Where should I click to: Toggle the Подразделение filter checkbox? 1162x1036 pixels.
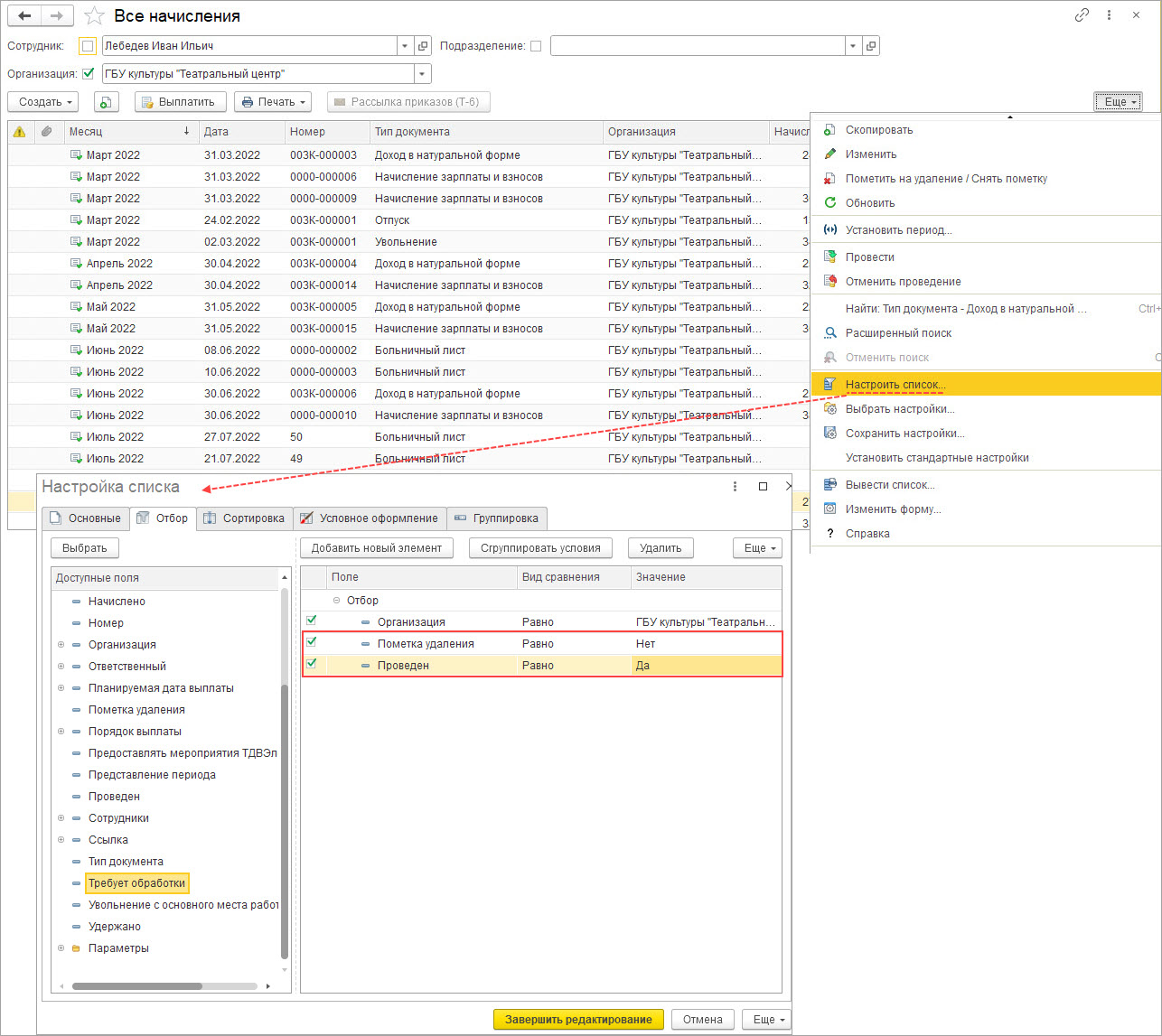(536, 46)
